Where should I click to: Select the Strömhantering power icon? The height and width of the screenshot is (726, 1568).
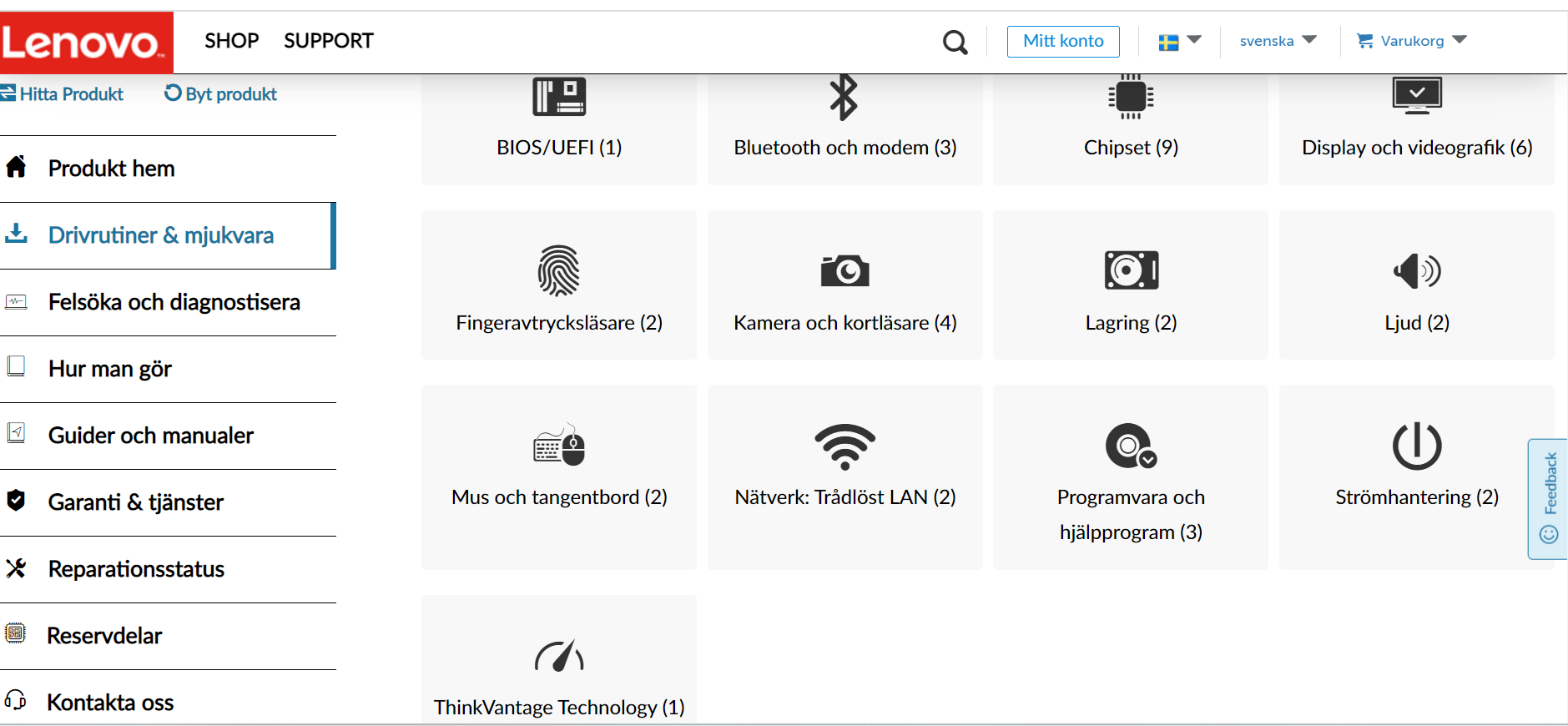click(x=1417, y=446)
